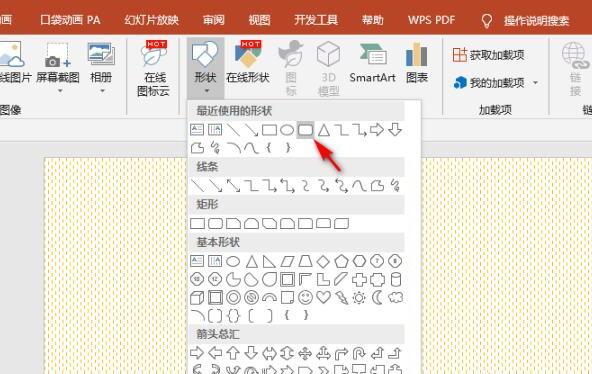Select the no-symbol shape in 基本形状
This screenshot has width=592, height=374.
click(x=251, y=298)
